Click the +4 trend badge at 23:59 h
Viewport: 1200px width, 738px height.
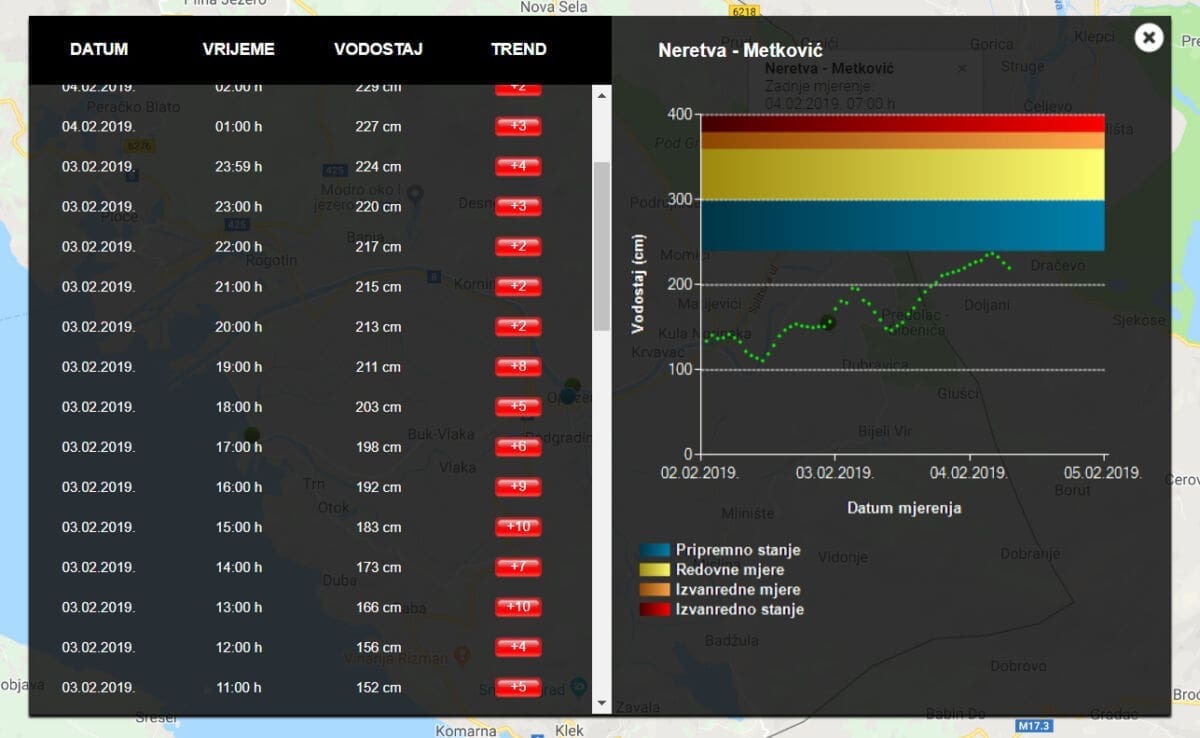518,166
